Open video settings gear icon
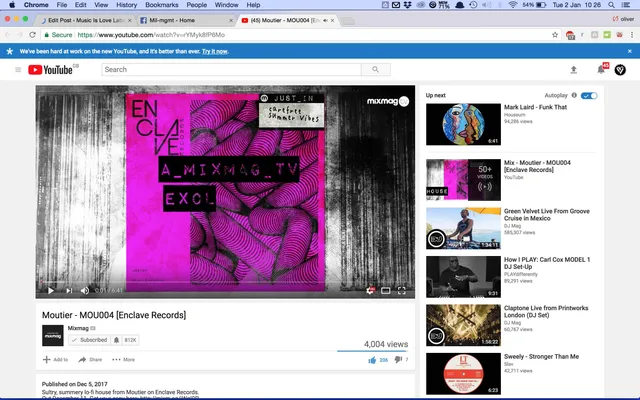640x400 pixels. [x=370, y=291]
